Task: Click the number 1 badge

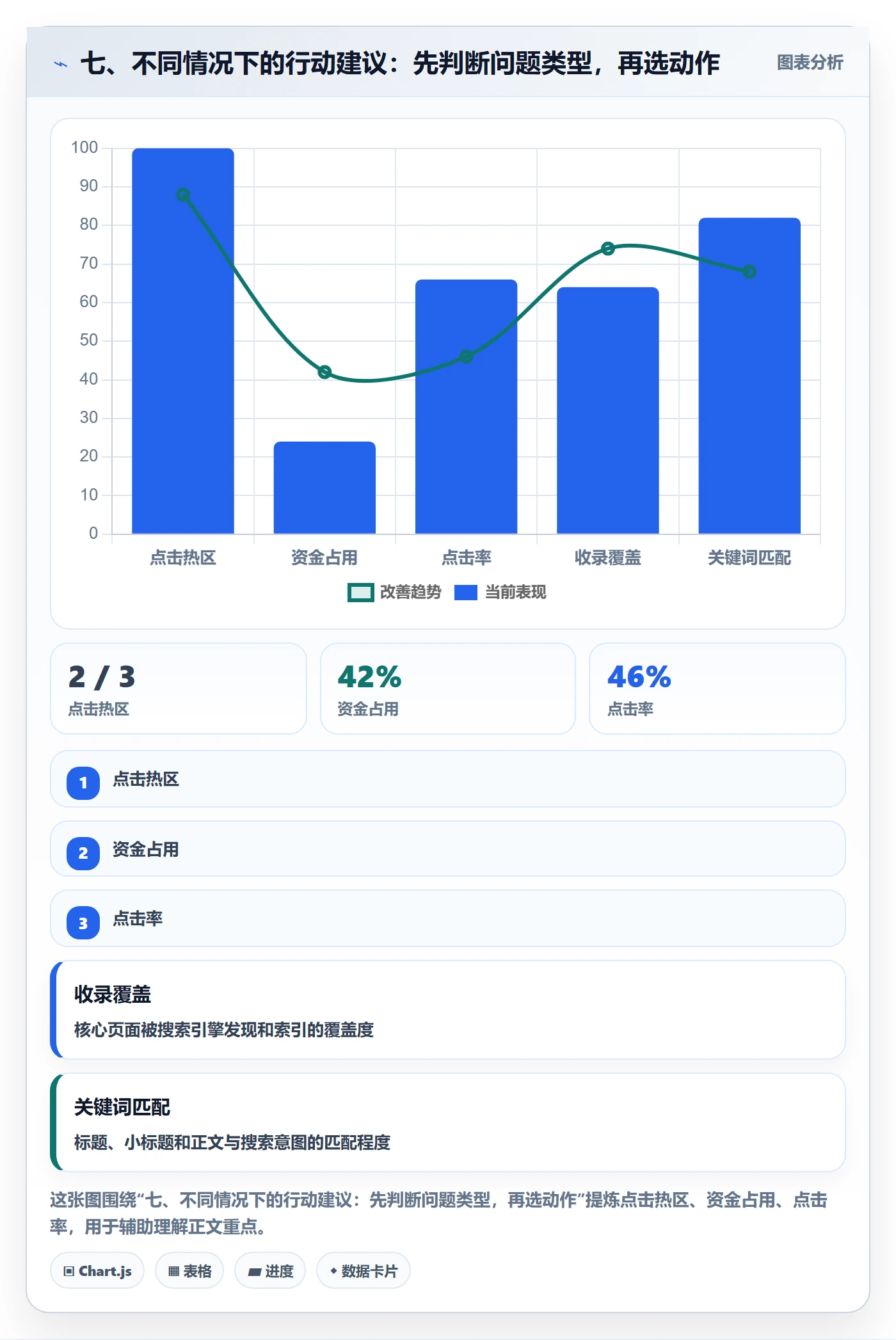Action: 83,783
